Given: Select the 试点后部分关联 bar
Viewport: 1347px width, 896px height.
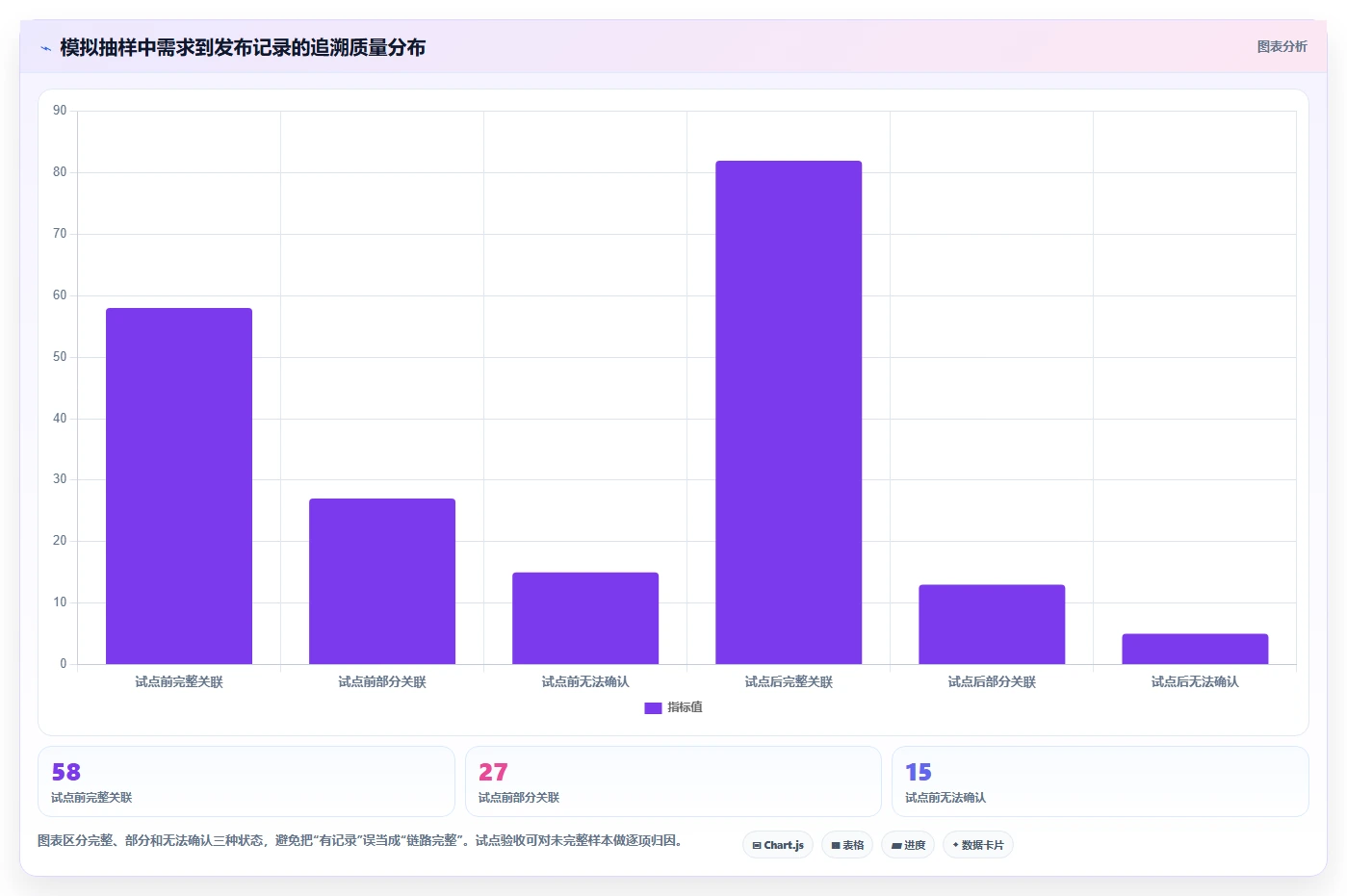Looking at the screenshot, I should point(992,625).
